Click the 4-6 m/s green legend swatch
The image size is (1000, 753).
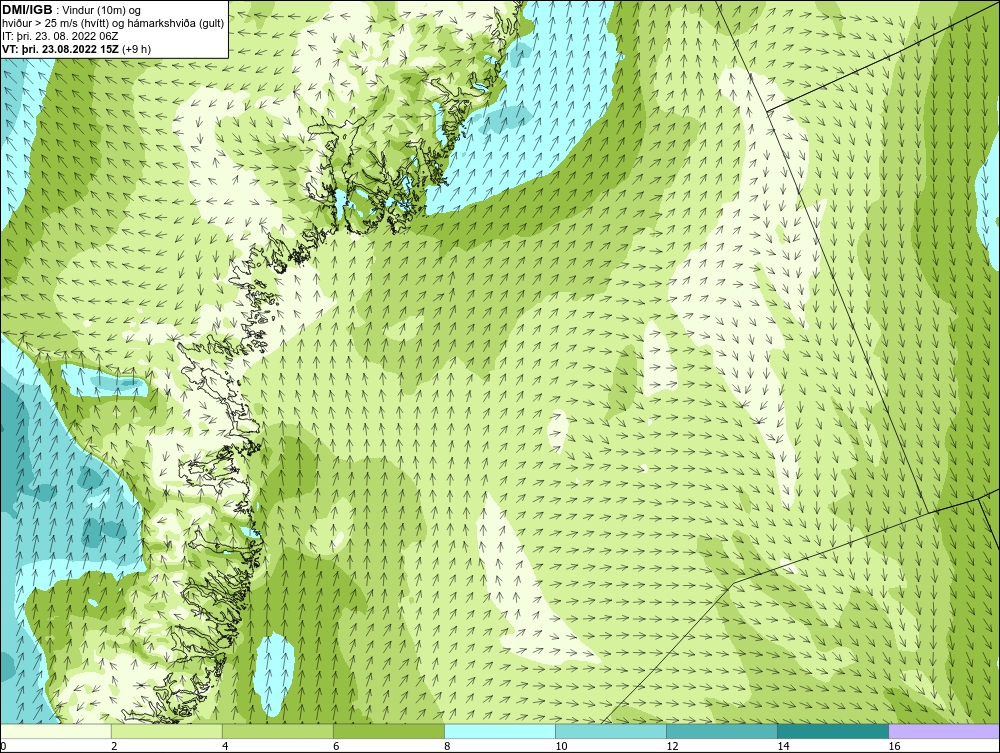tap(277, 731)
